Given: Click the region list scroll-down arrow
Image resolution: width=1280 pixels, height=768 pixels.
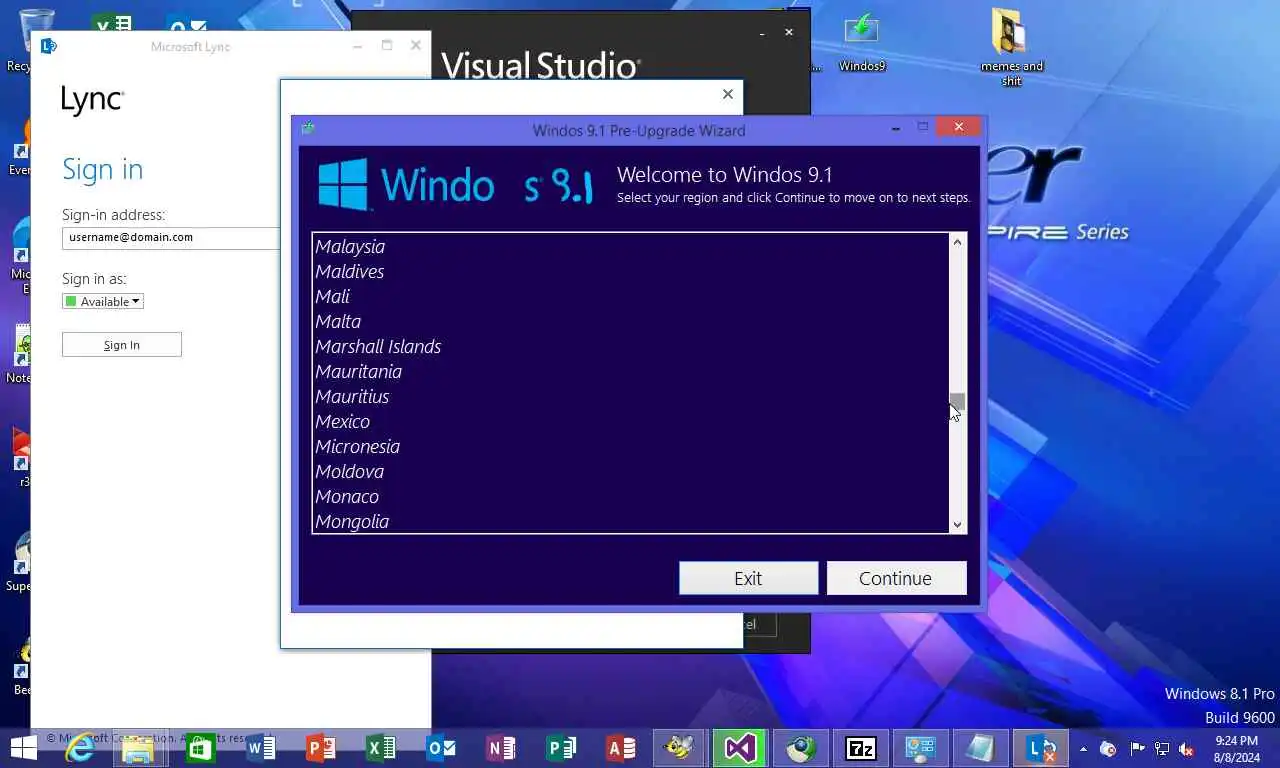Looking at the screenshot, I should click(x=957, y=524).
